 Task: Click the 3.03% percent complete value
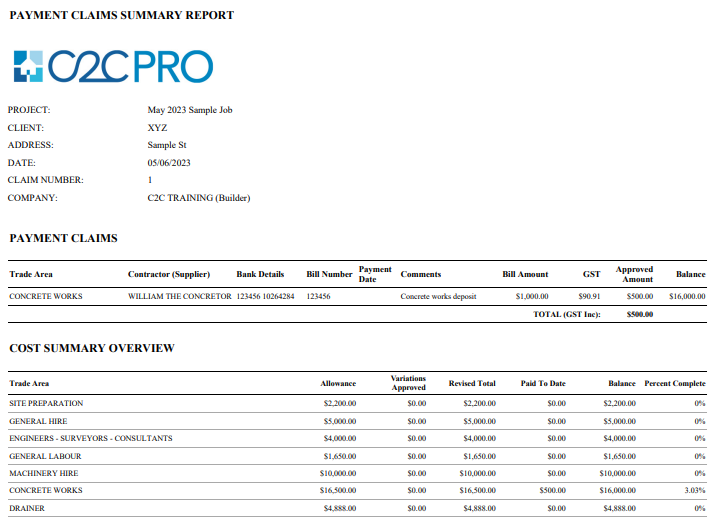point(693,491)
